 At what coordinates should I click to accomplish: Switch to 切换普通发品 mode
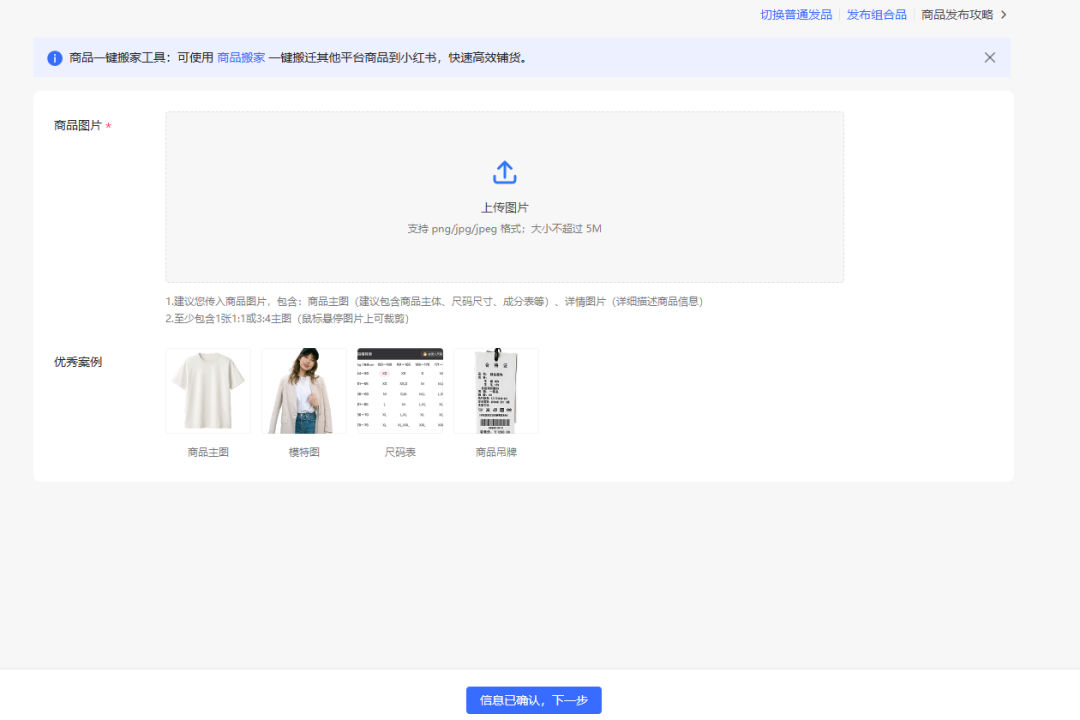795,15
